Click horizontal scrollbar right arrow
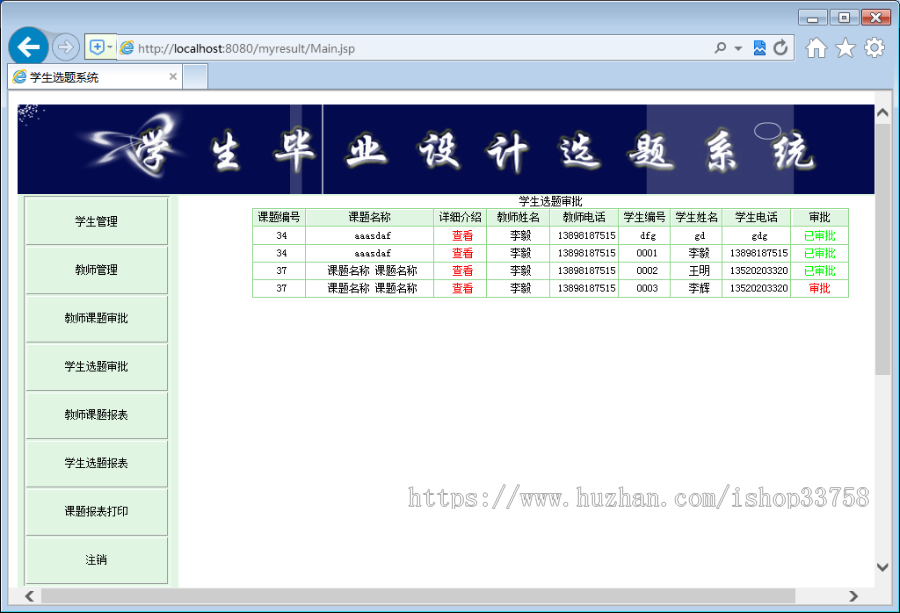Viewport: 900px width, 613px height. pyautogui.click(x=854, y=596)
